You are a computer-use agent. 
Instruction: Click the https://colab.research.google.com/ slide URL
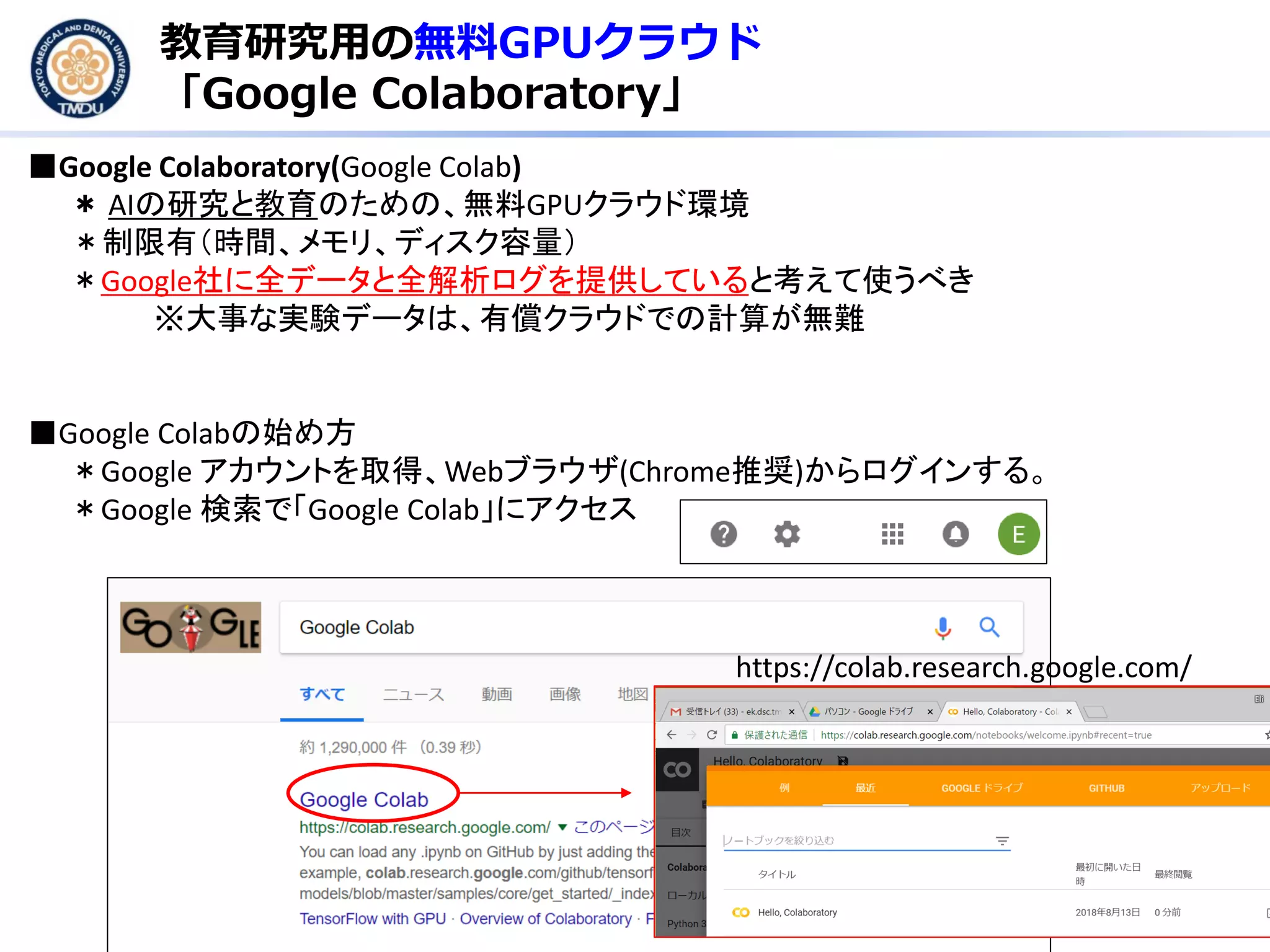pos(964,668)
